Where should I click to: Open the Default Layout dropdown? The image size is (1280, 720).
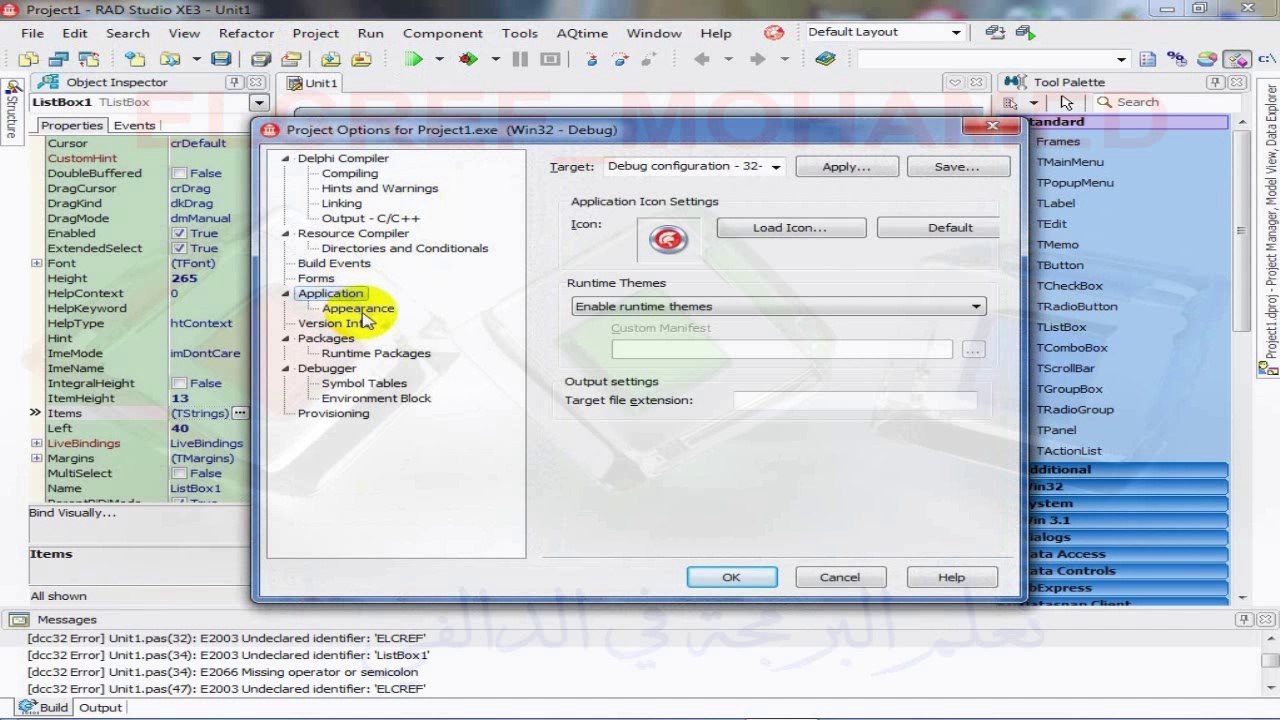coord(956,32)
